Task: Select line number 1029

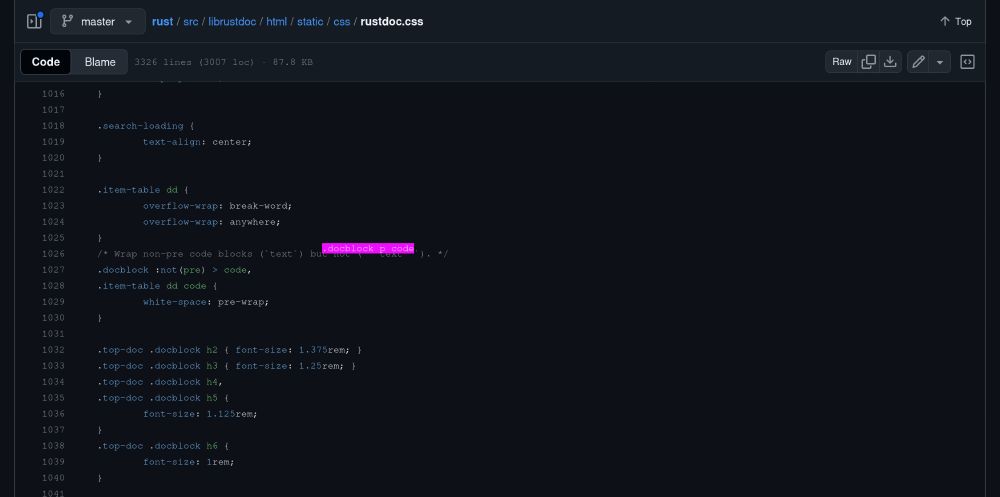Action: (x=53, y=302)
